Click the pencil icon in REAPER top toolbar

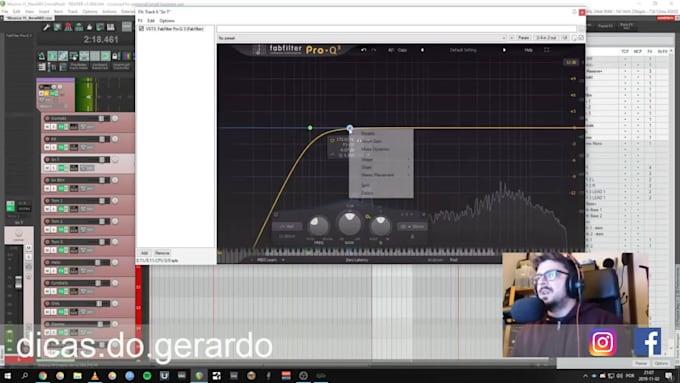point(46,27)
